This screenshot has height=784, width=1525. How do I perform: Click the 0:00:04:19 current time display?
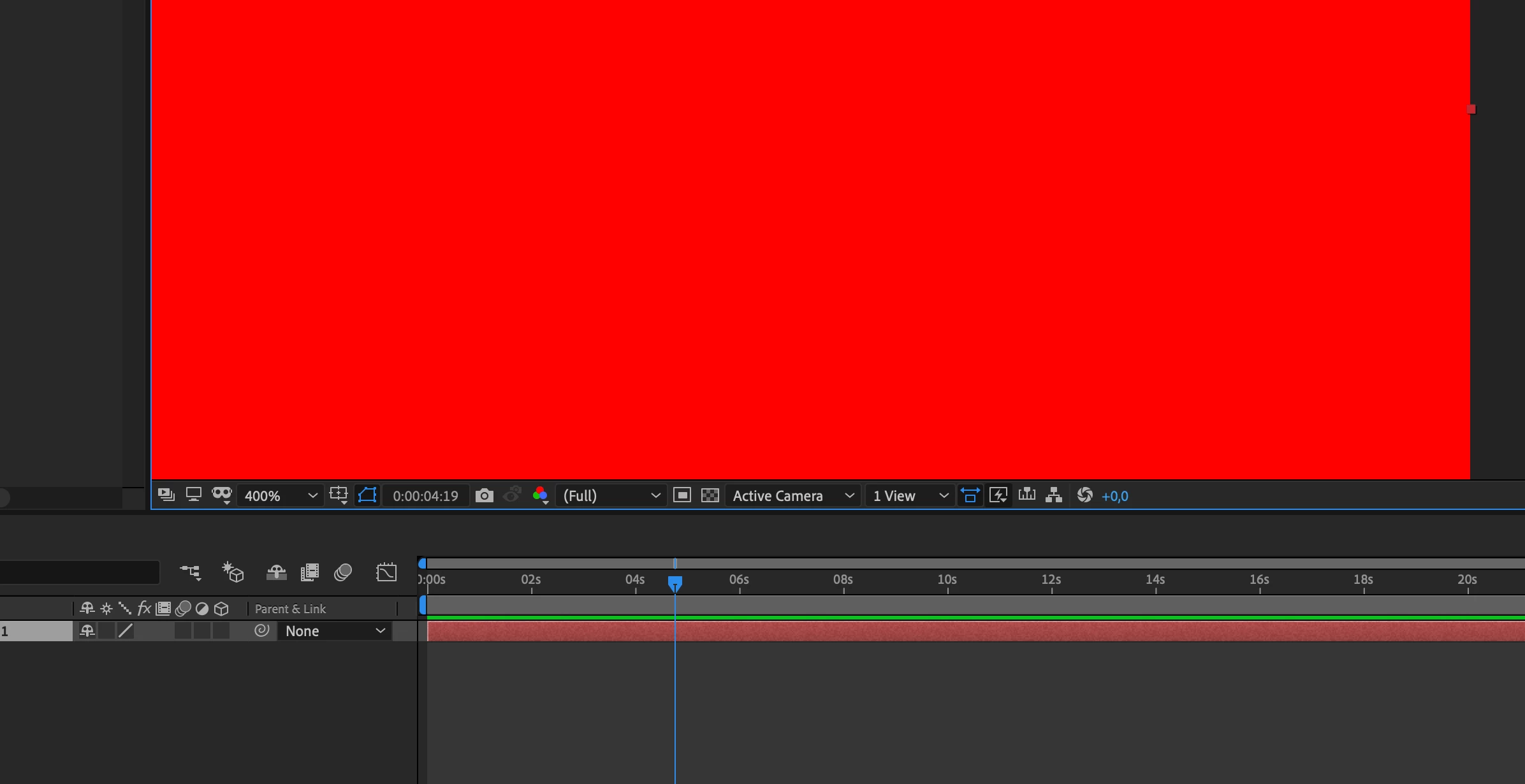[x=425, y=495]
